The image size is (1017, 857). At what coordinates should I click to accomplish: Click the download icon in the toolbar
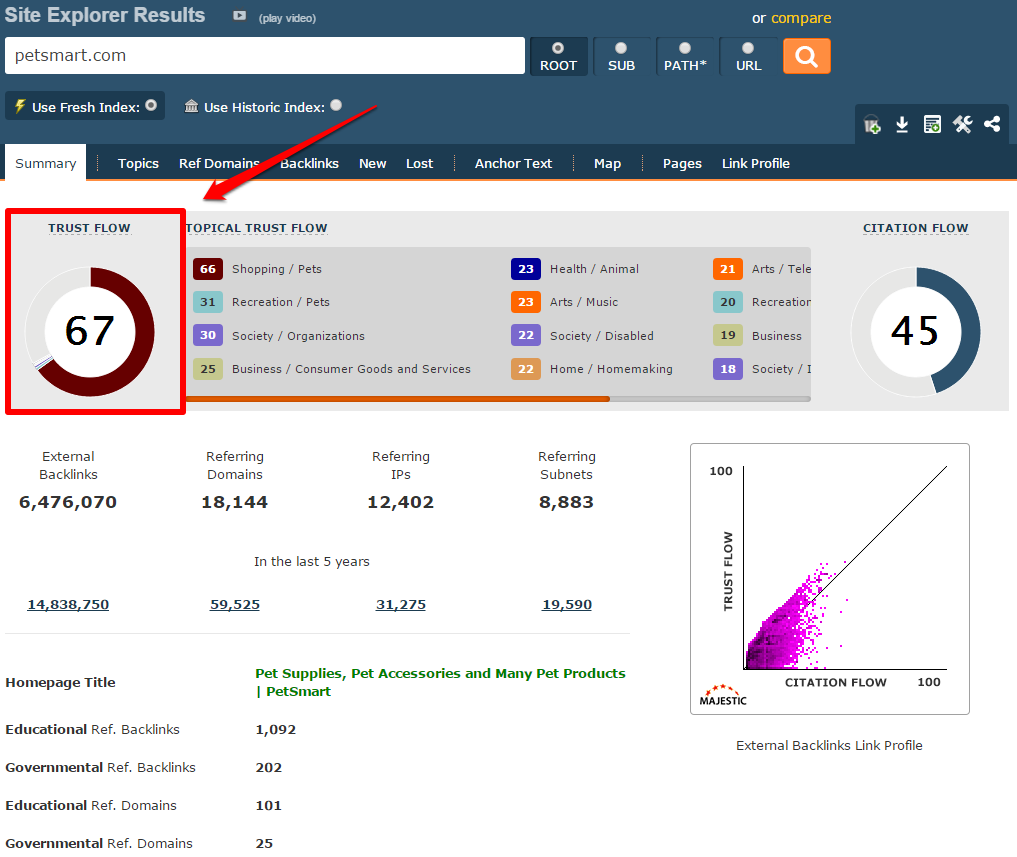[902, 125]
